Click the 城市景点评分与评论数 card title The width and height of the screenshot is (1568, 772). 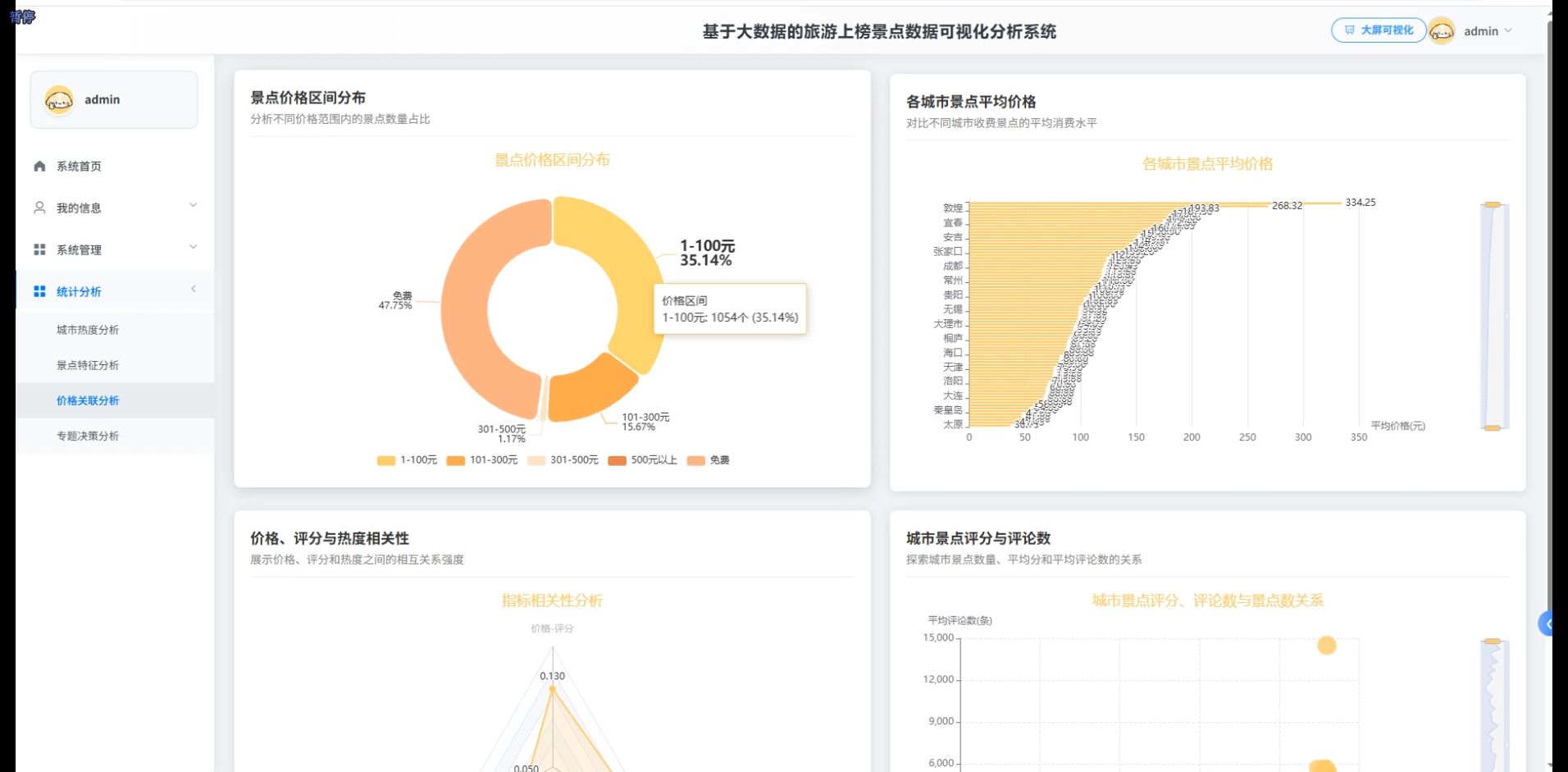point(978,538)
